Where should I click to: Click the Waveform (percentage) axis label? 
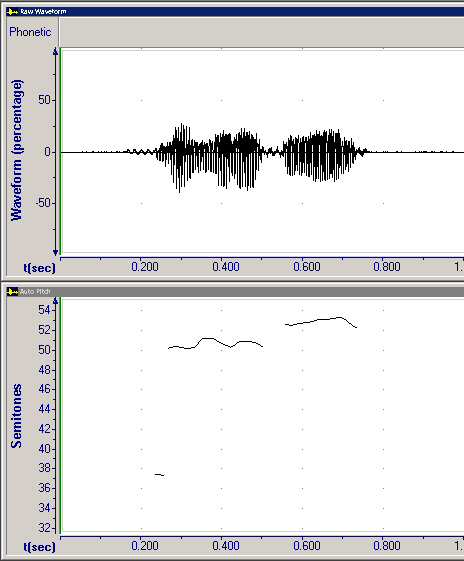[x=17, y=150]
